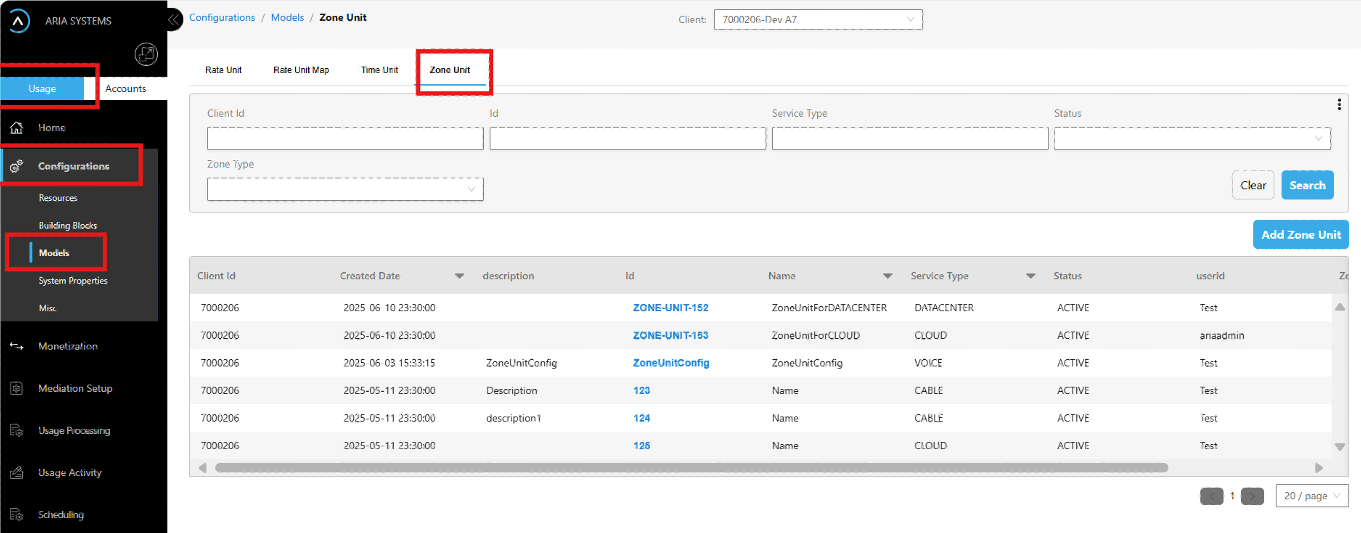The image size is (1361, 533).
Task: Click the Usage Processing icon
Action: 17,431
